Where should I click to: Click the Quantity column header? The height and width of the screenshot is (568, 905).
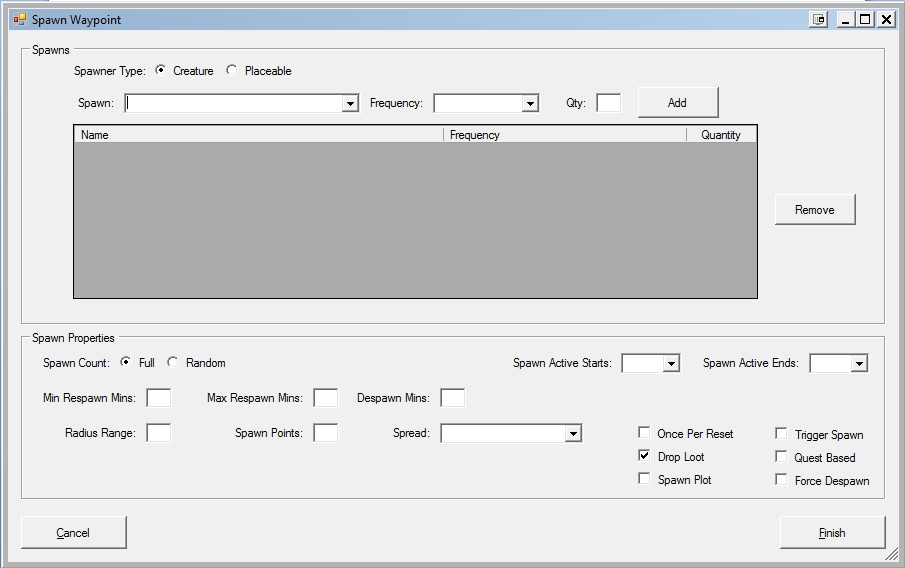click(x=721, y=135)
